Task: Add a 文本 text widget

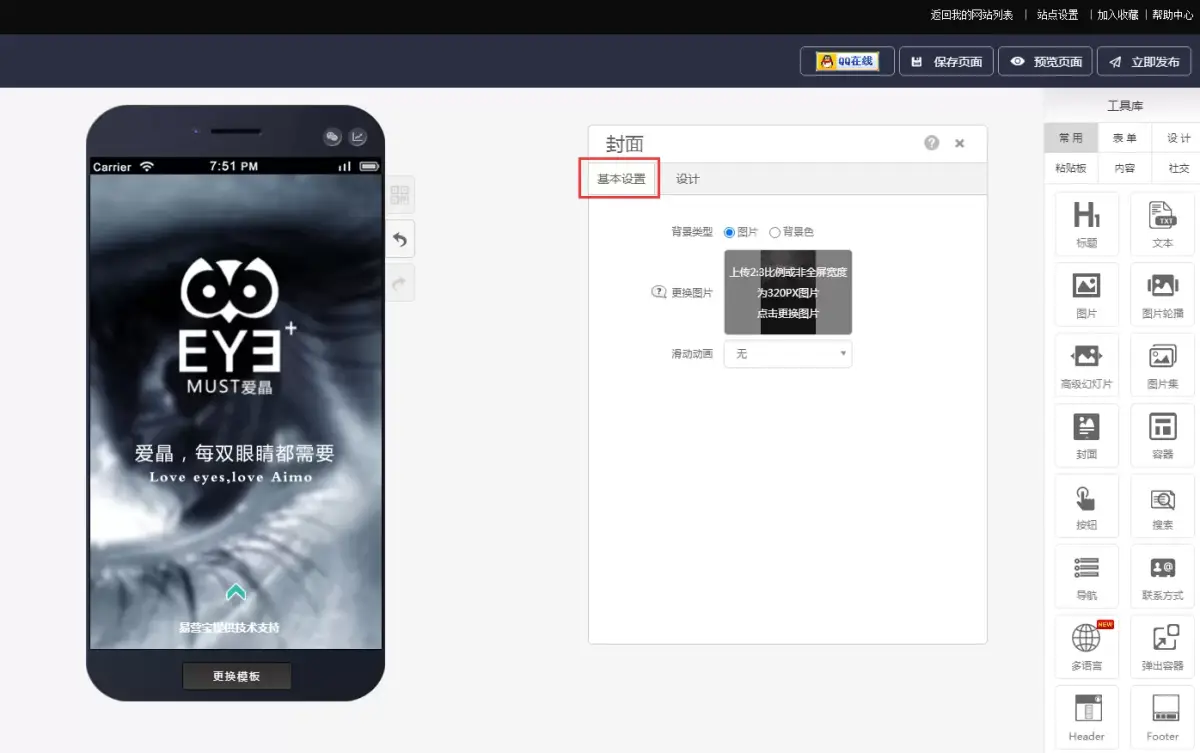Action: point(1162,224)
